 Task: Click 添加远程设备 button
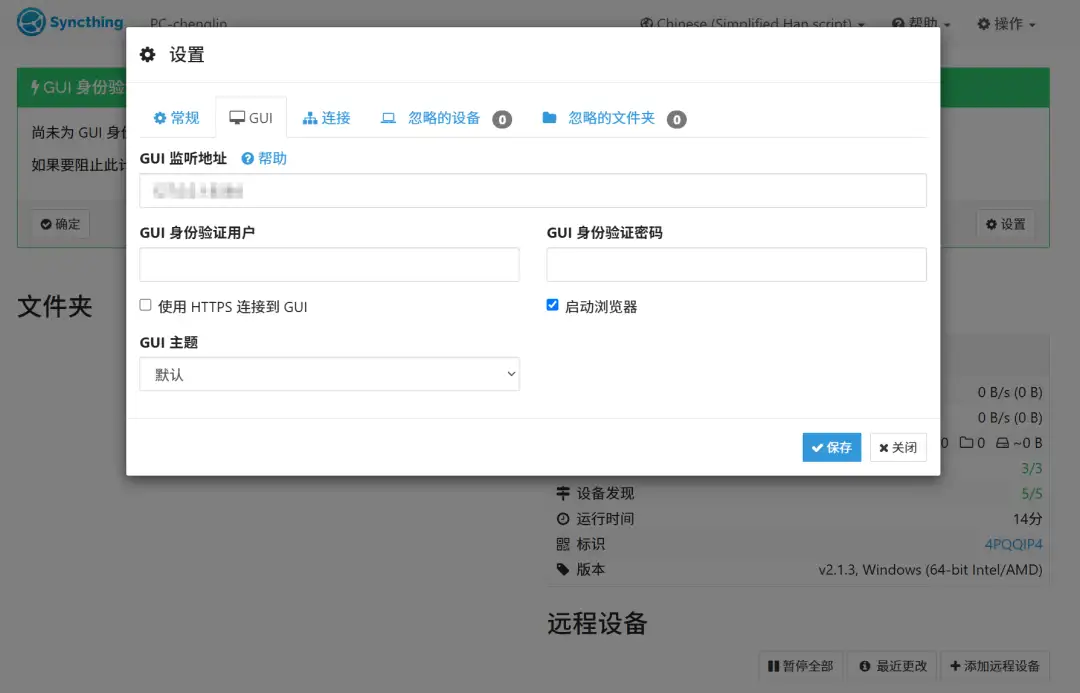[995, 666]
